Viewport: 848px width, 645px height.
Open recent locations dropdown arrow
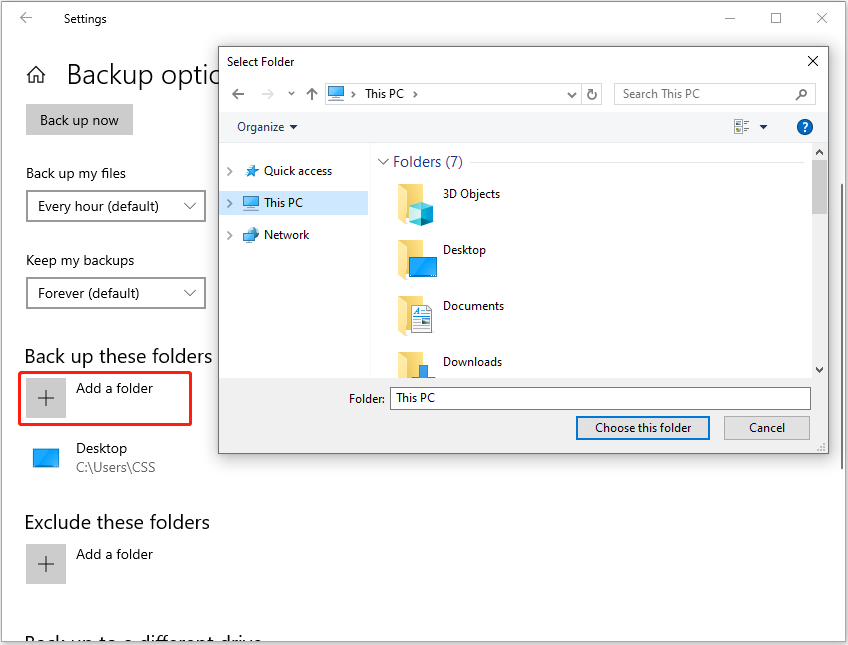(x=292, y=94)
